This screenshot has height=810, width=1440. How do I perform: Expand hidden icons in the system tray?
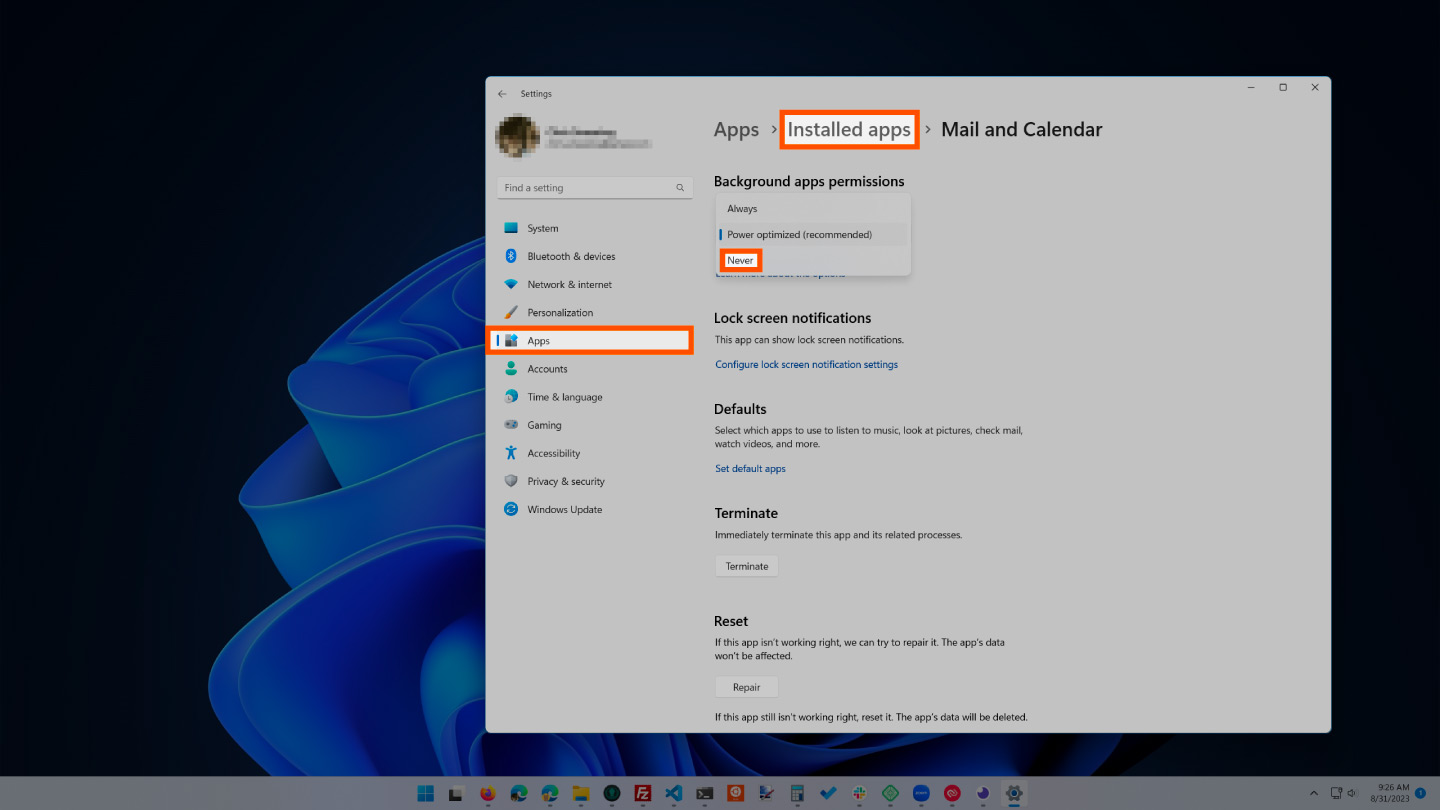1314,792
